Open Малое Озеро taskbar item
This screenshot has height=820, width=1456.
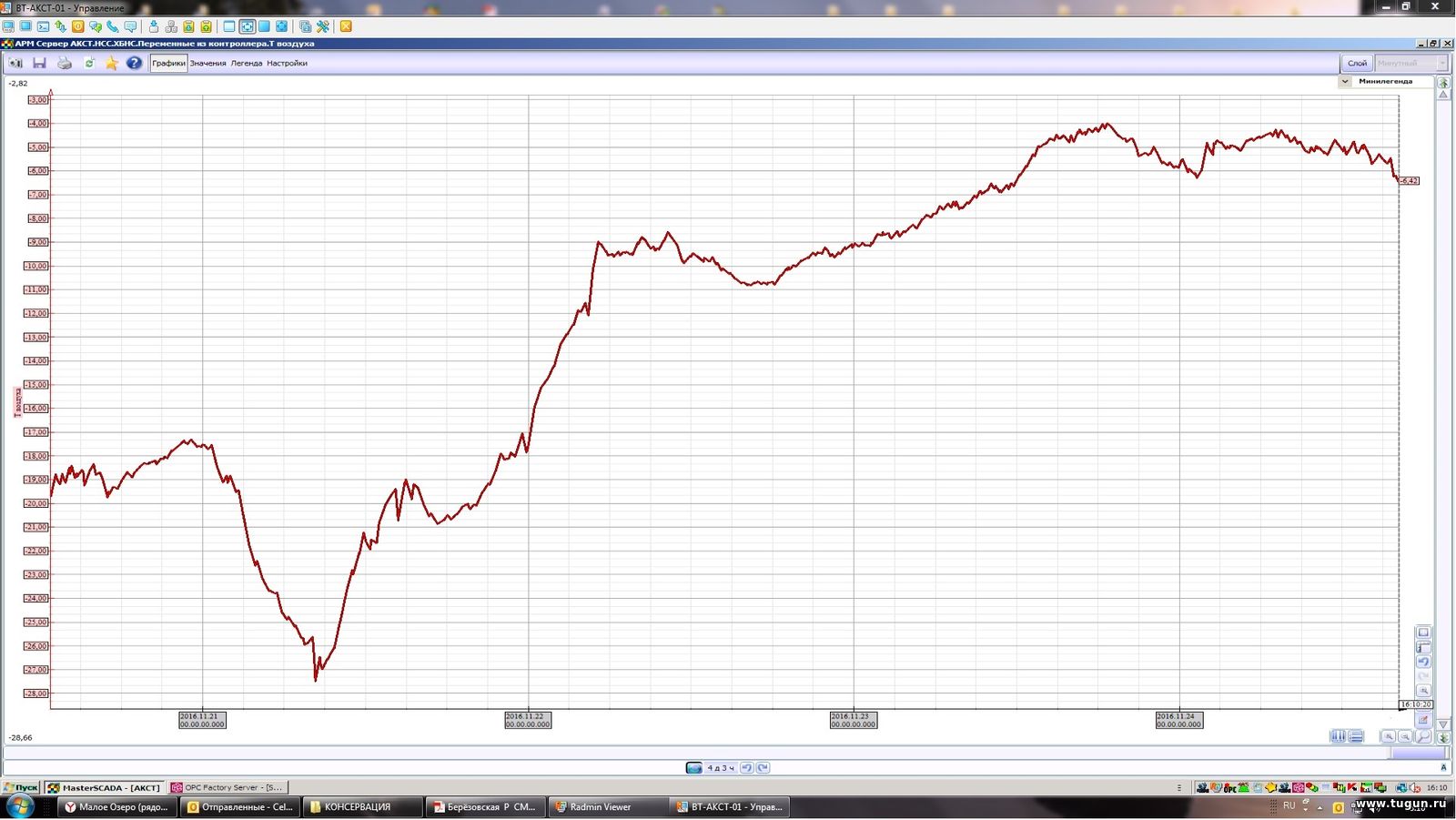[116, 806]
